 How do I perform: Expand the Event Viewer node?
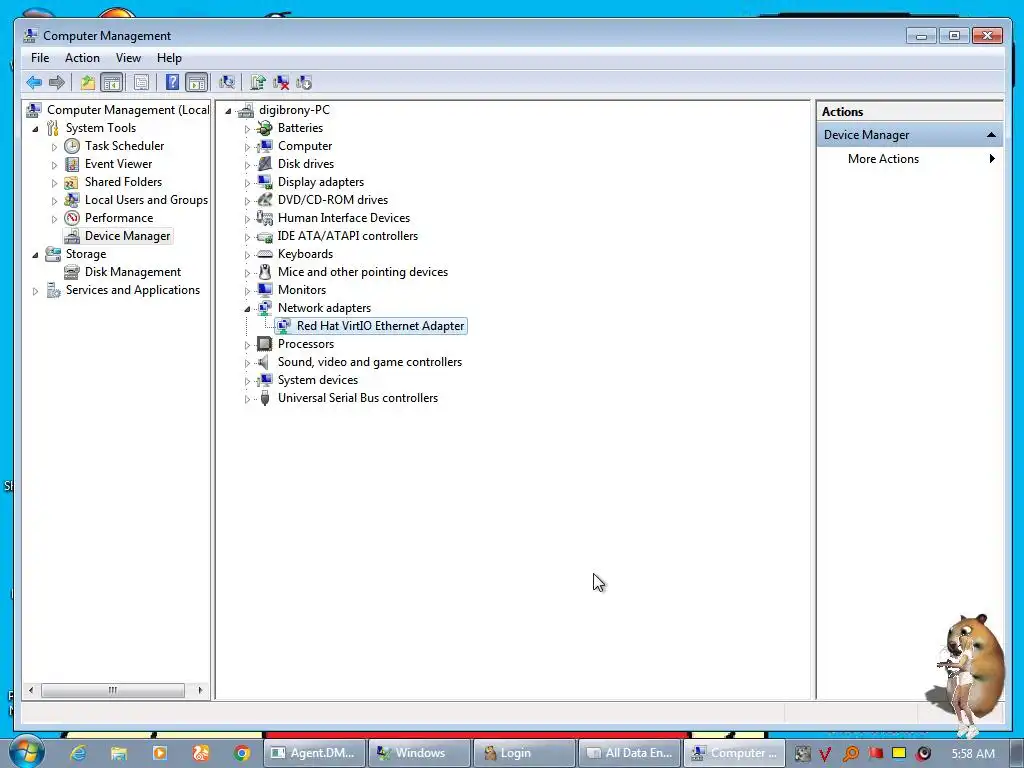[54, 165]
